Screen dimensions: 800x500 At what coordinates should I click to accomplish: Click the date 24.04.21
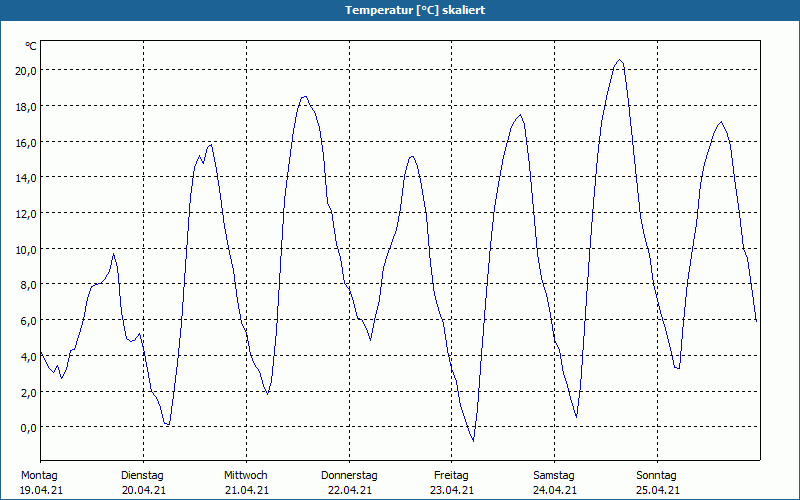555,490
